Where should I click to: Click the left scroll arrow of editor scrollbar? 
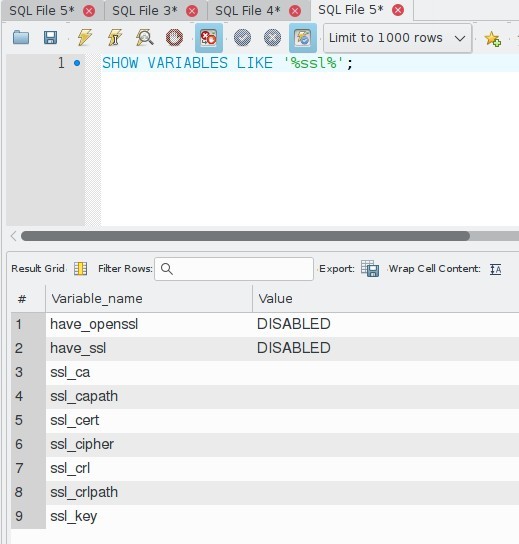point(14,236)
